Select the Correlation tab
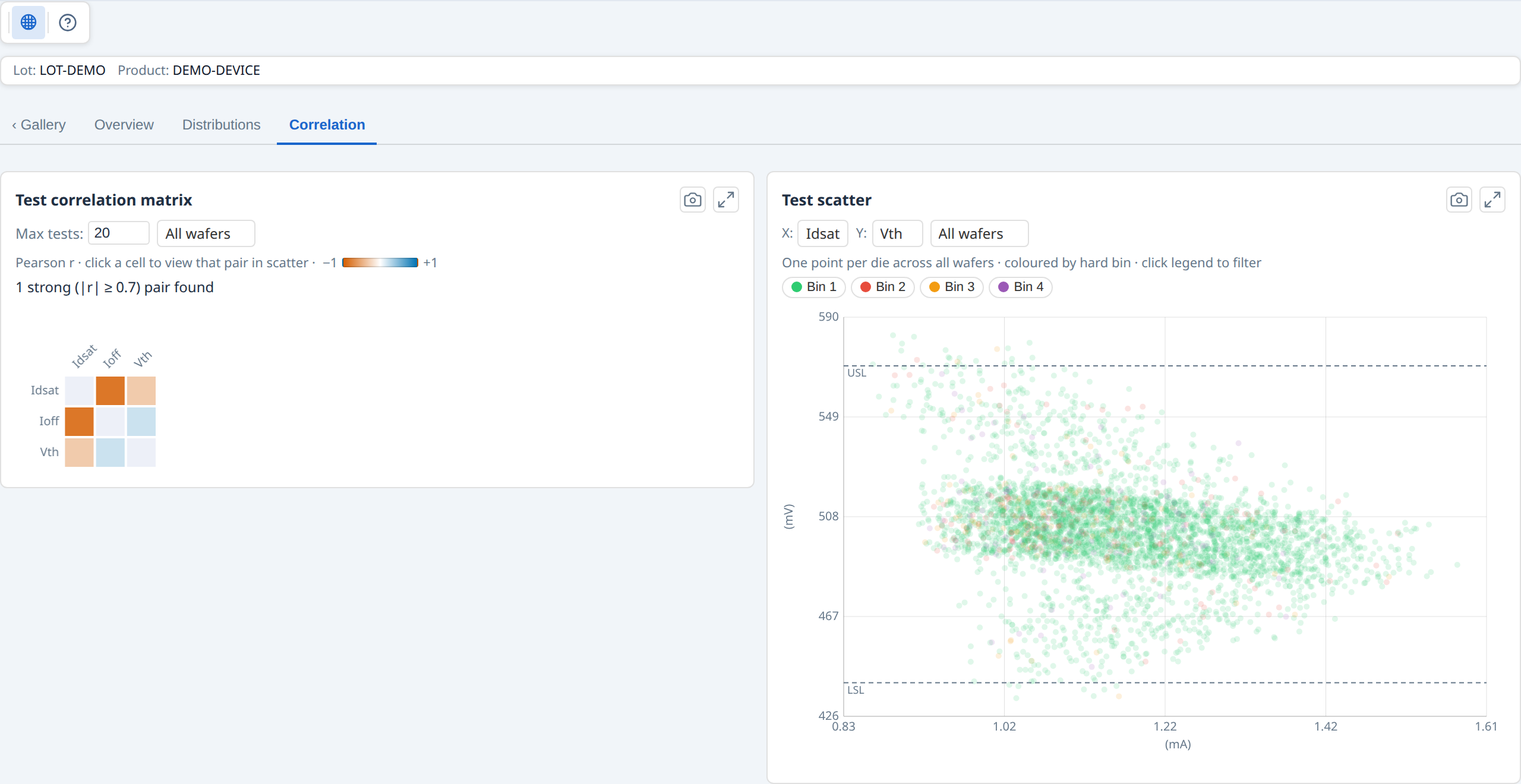The image size is (1521, 784). (x=327, y=125)
